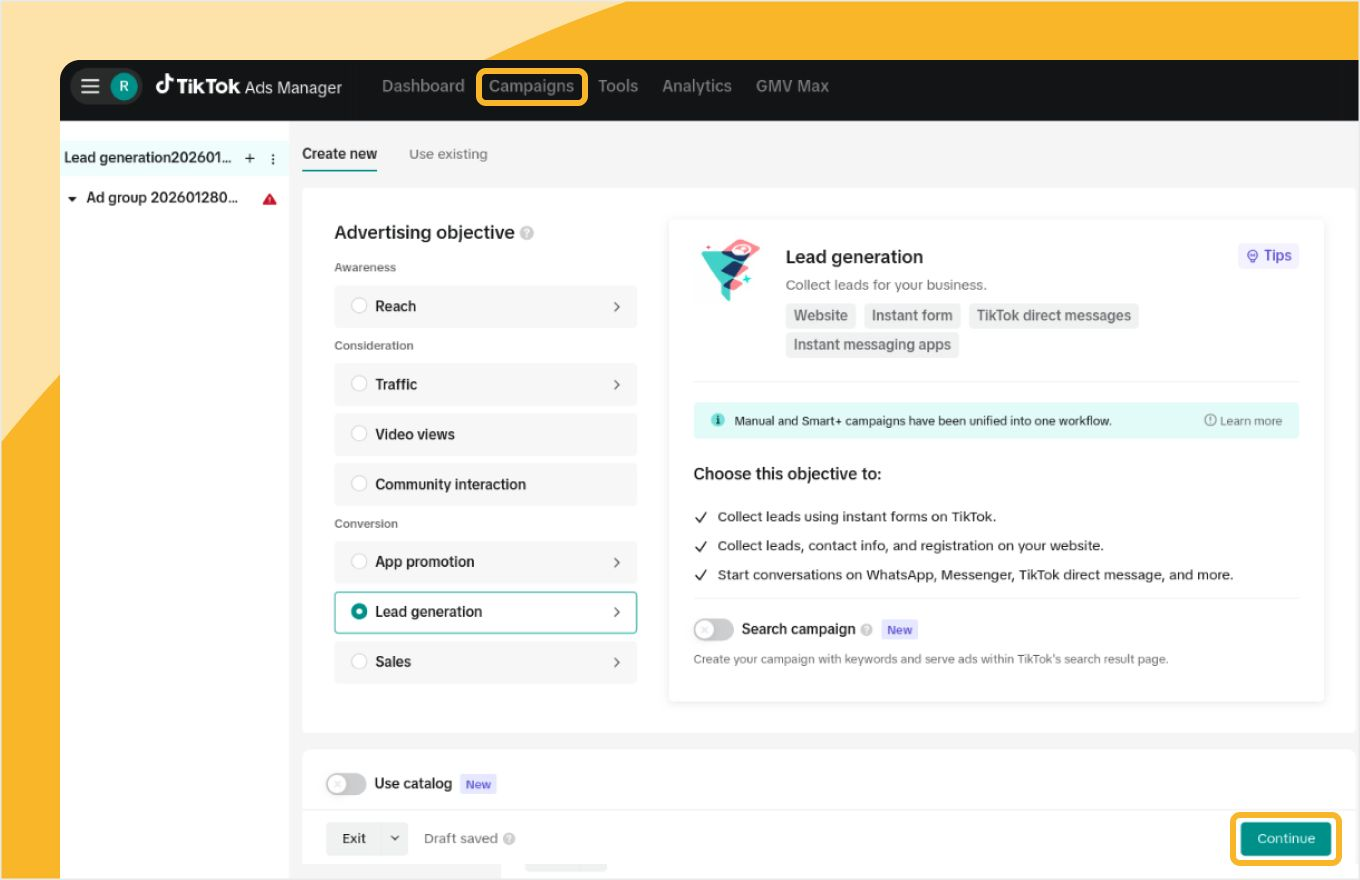Expand the Traffic objective chevron
1360x880 pixels.
[616, 385]
